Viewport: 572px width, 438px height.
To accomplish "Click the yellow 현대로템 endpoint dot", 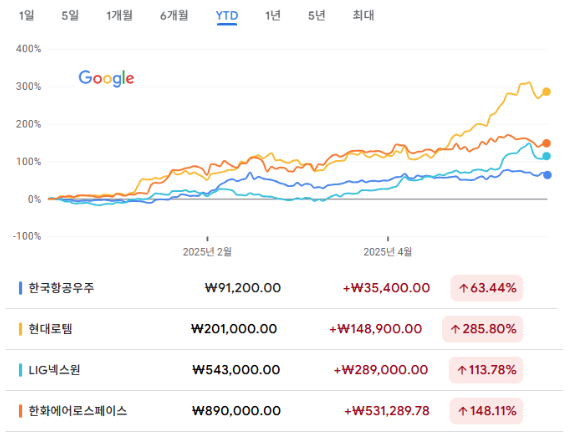I will 546,92.
